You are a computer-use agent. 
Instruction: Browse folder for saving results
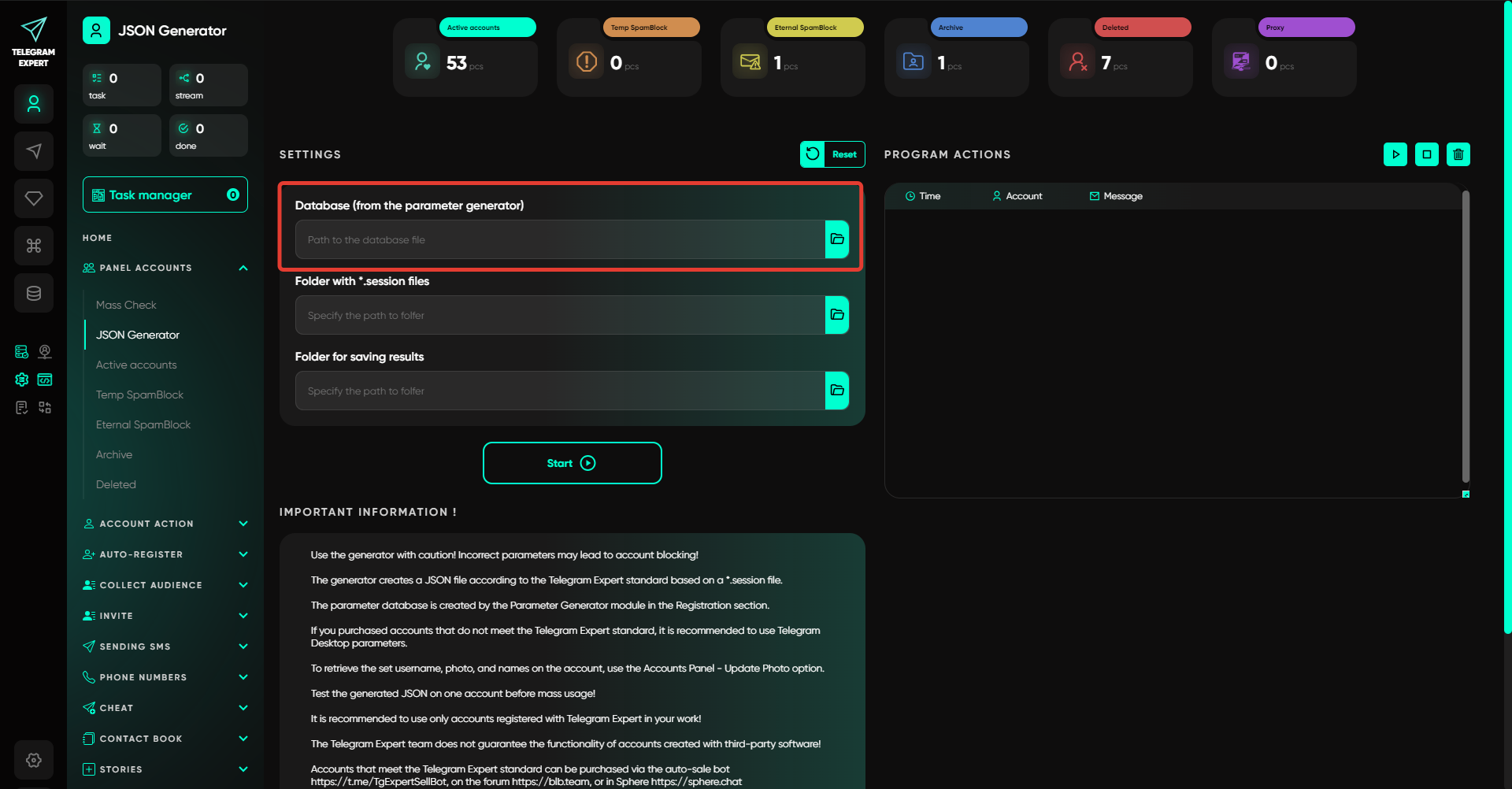click(836, 391)
